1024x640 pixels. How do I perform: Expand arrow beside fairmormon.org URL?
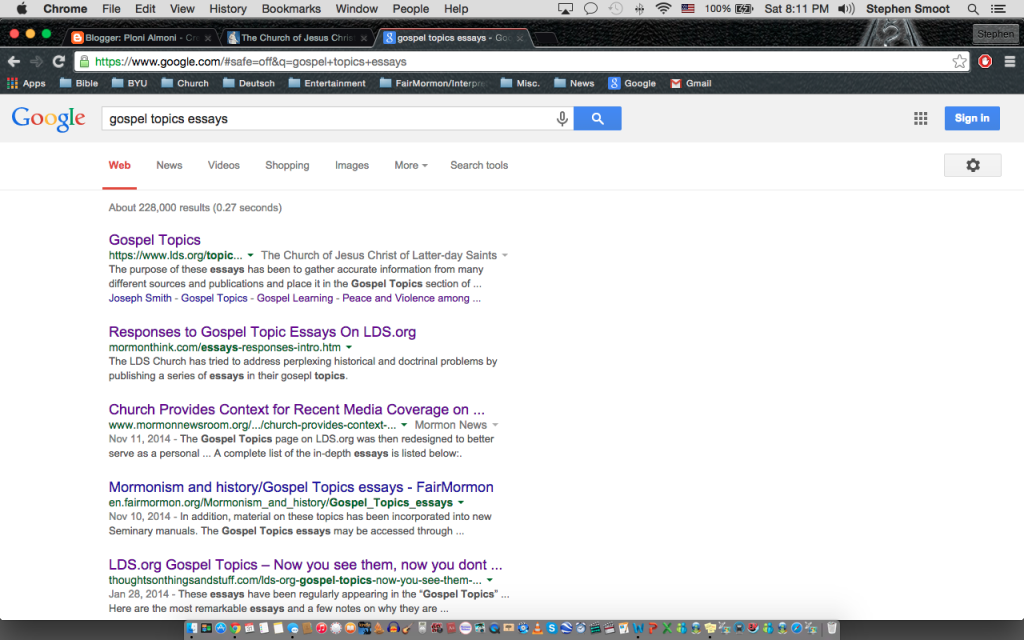click(461, 503)
